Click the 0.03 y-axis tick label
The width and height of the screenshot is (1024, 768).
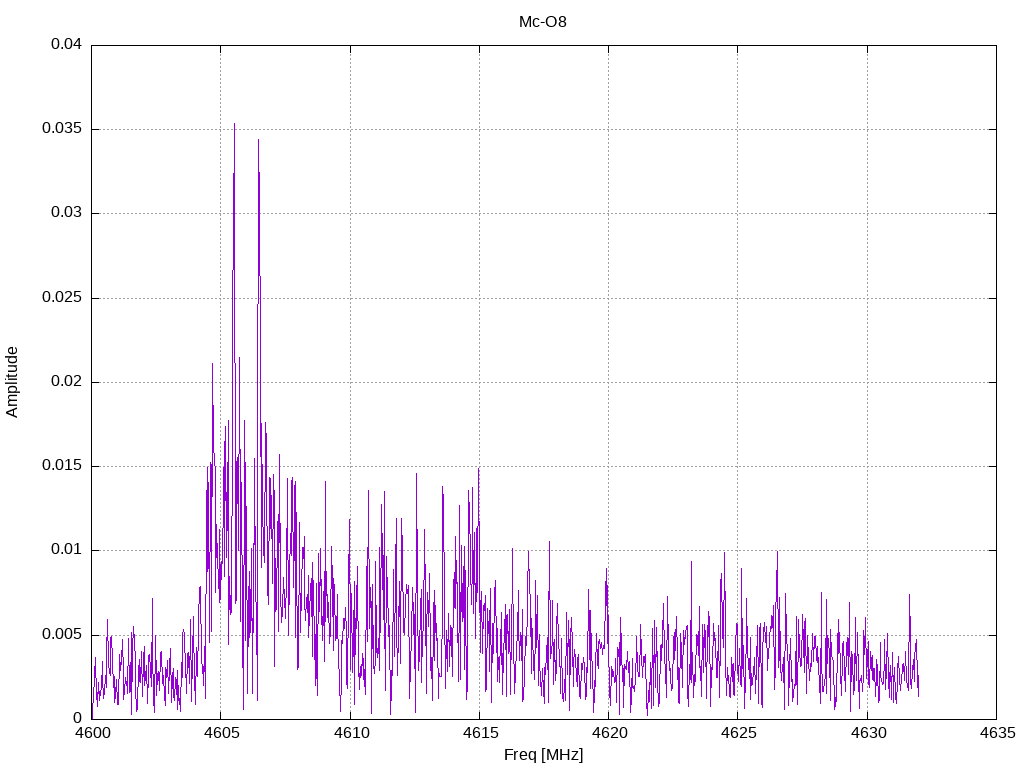click(67, 213)
